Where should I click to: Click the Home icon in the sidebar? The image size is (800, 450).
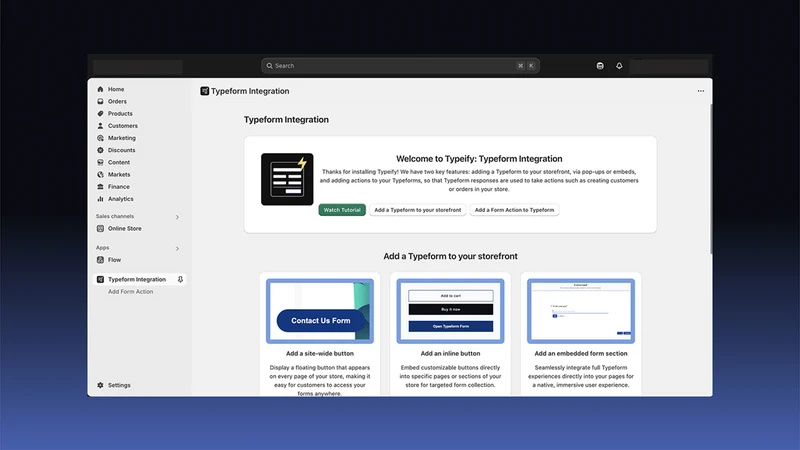100,89
